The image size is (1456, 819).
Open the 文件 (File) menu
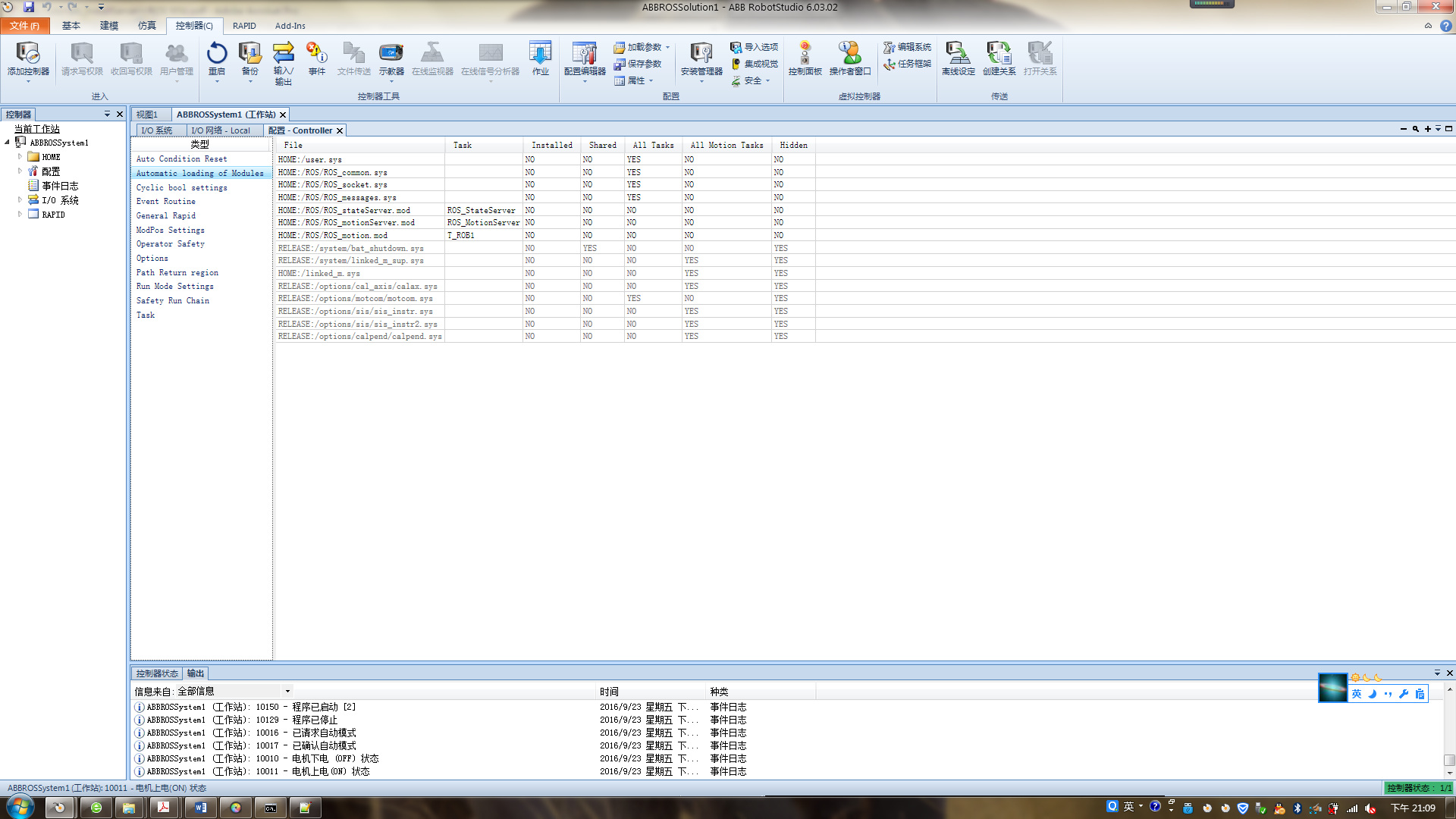25,26
